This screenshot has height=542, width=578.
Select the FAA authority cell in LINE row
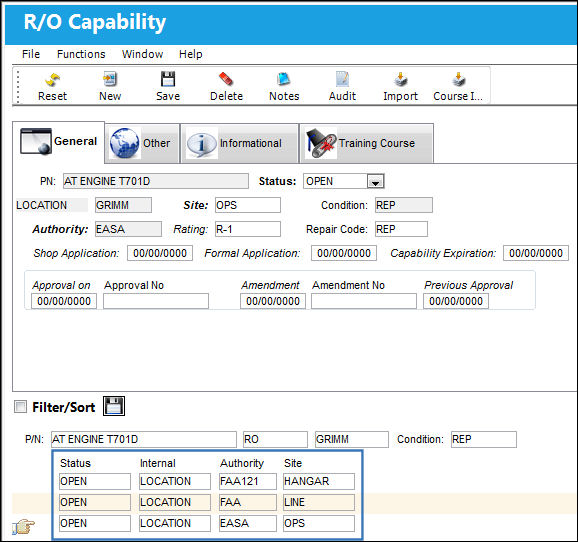(248, 503)
